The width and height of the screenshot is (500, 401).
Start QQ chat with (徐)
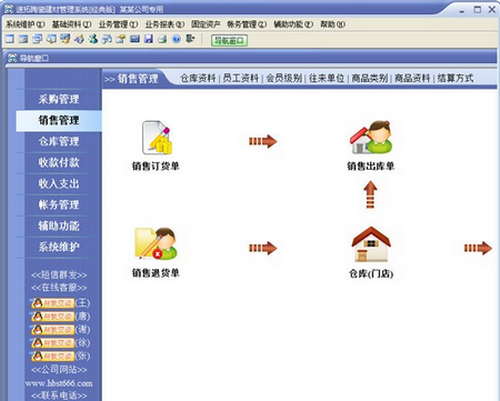tap(53, 343)
